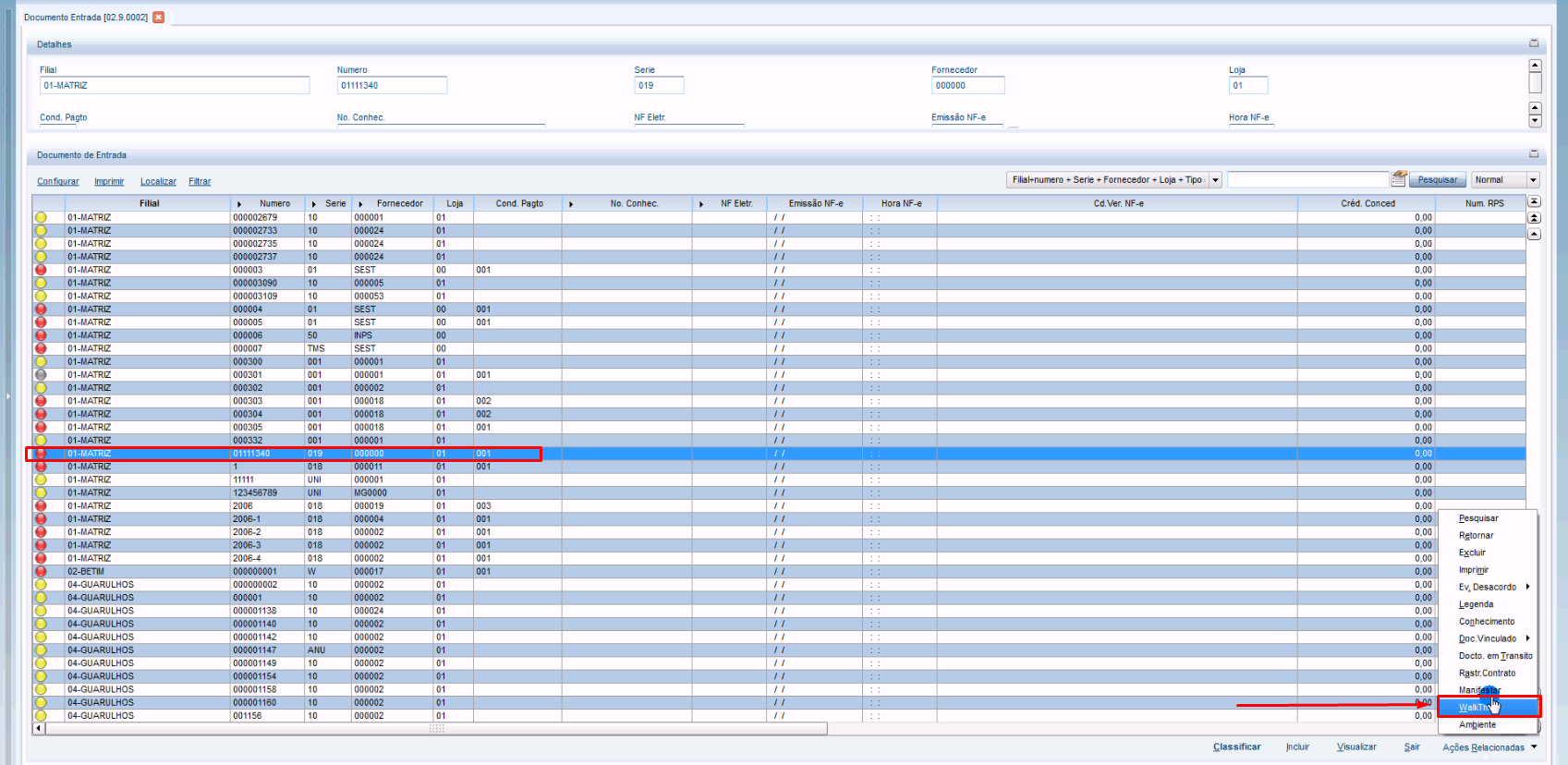Click sort arrow on Numero column header
The width and height of the screenshot is (1568, 765).
click(x=239, y=203)
